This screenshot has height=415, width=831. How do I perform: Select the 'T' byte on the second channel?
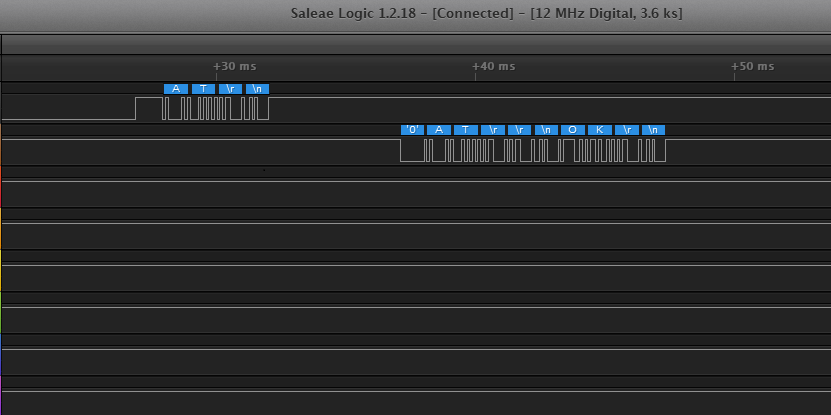coord(466,130)
